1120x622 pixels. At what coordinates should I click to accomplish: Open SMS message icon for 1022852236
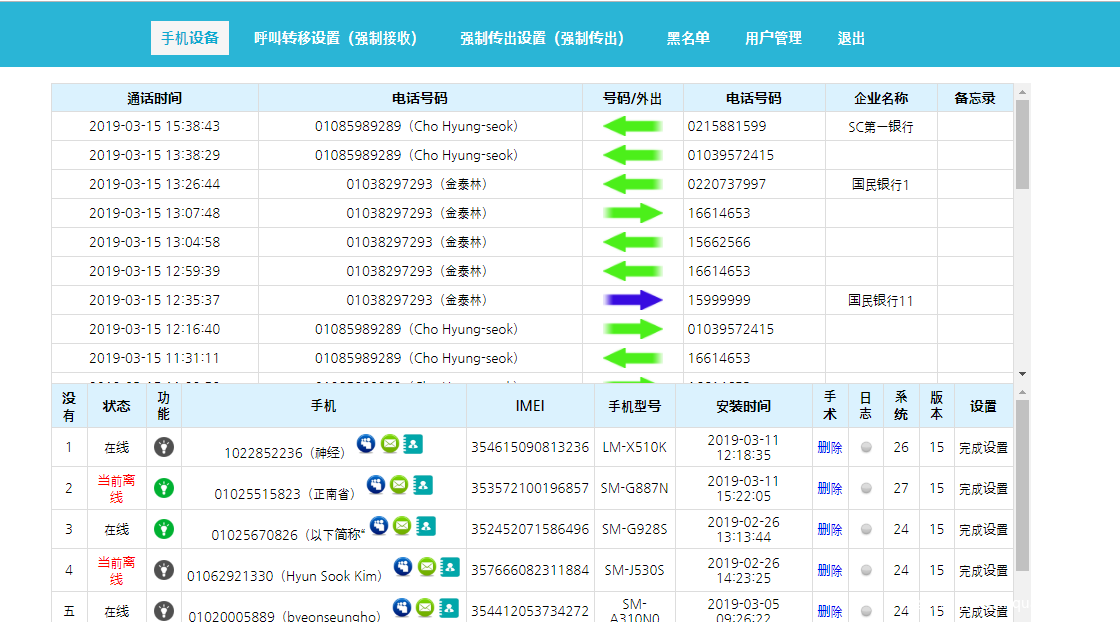click(x=390, y=443)
